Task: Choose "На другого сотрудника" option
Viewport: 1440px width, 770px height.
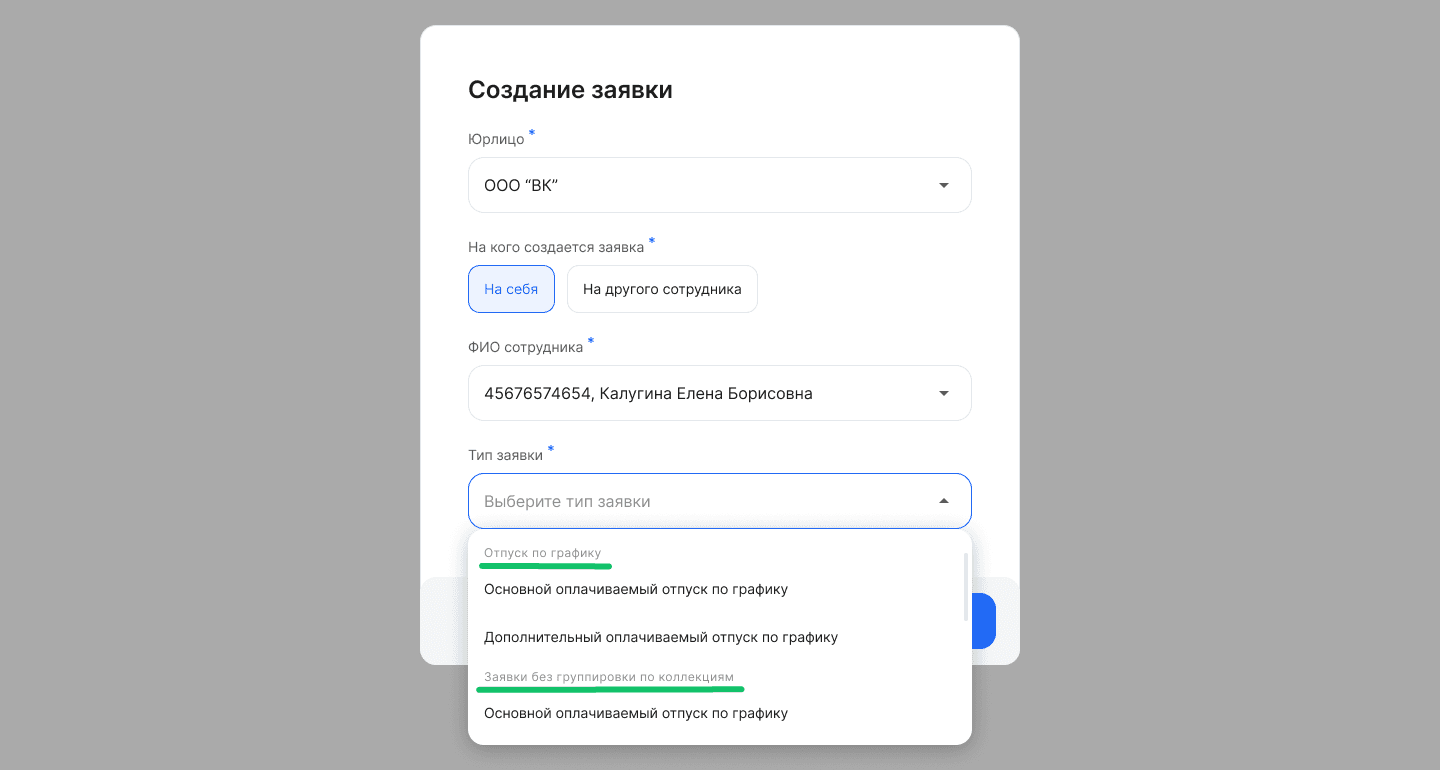Action: [x=662, y=289]
